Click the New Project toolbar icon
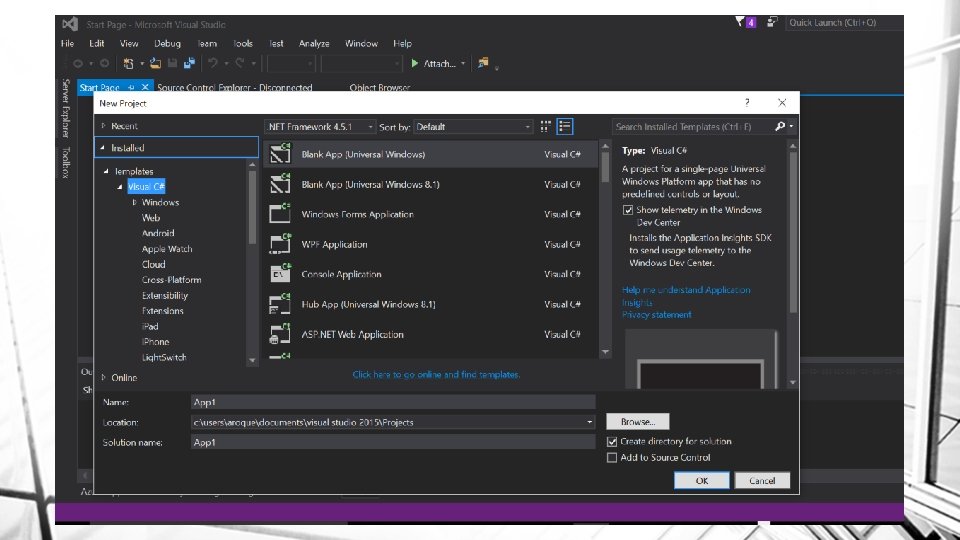This screenshot has height=540, width=960. point(128,63)
